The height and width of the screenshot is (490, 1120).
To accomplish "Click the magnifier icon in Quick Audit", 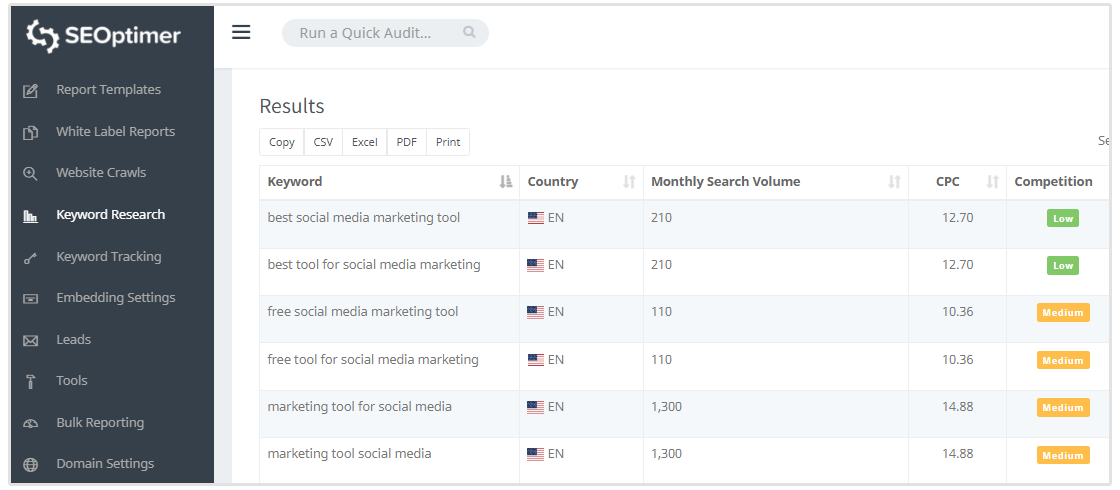I will pyautogui.click(x=469, y=33).
